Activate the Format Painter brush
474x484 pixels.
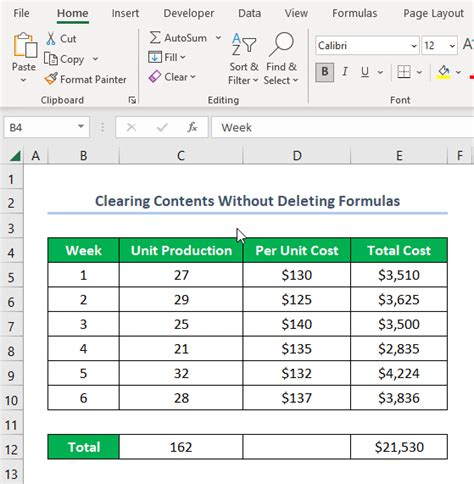51,79
